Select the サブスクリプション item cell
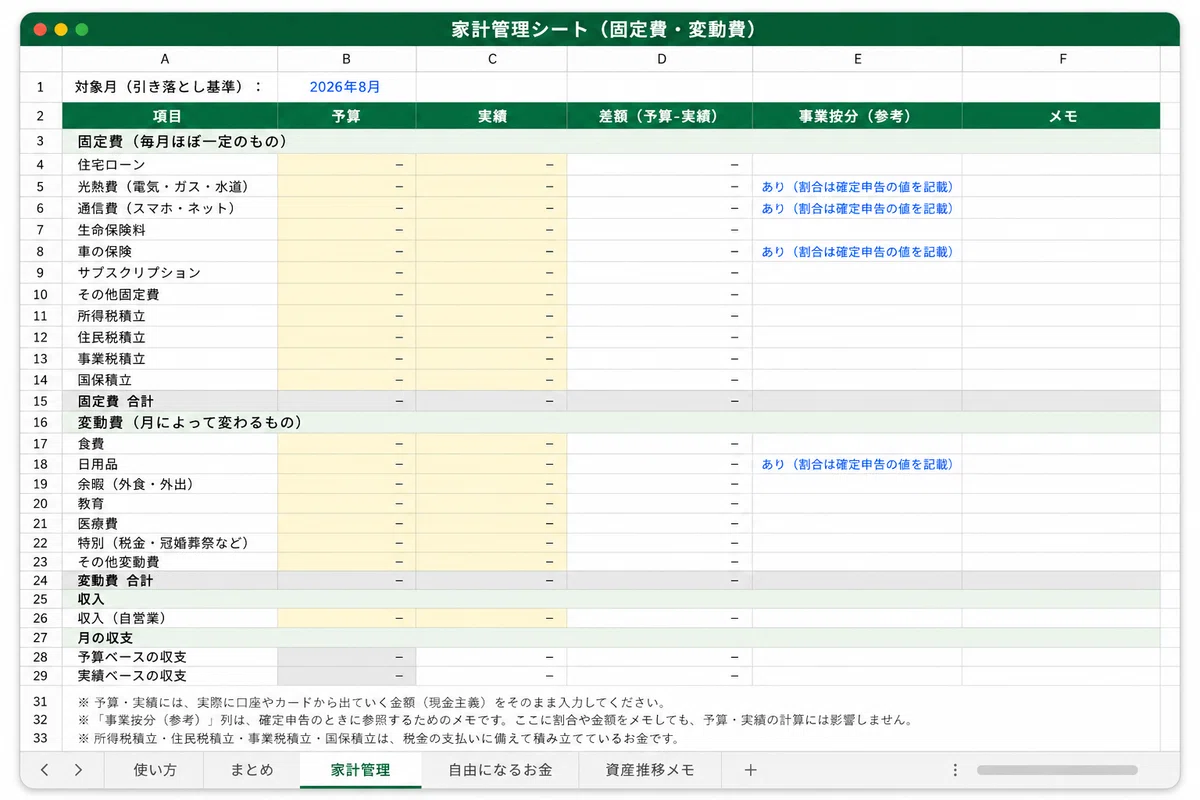1200x800 pixels. [x=170, y=273]
